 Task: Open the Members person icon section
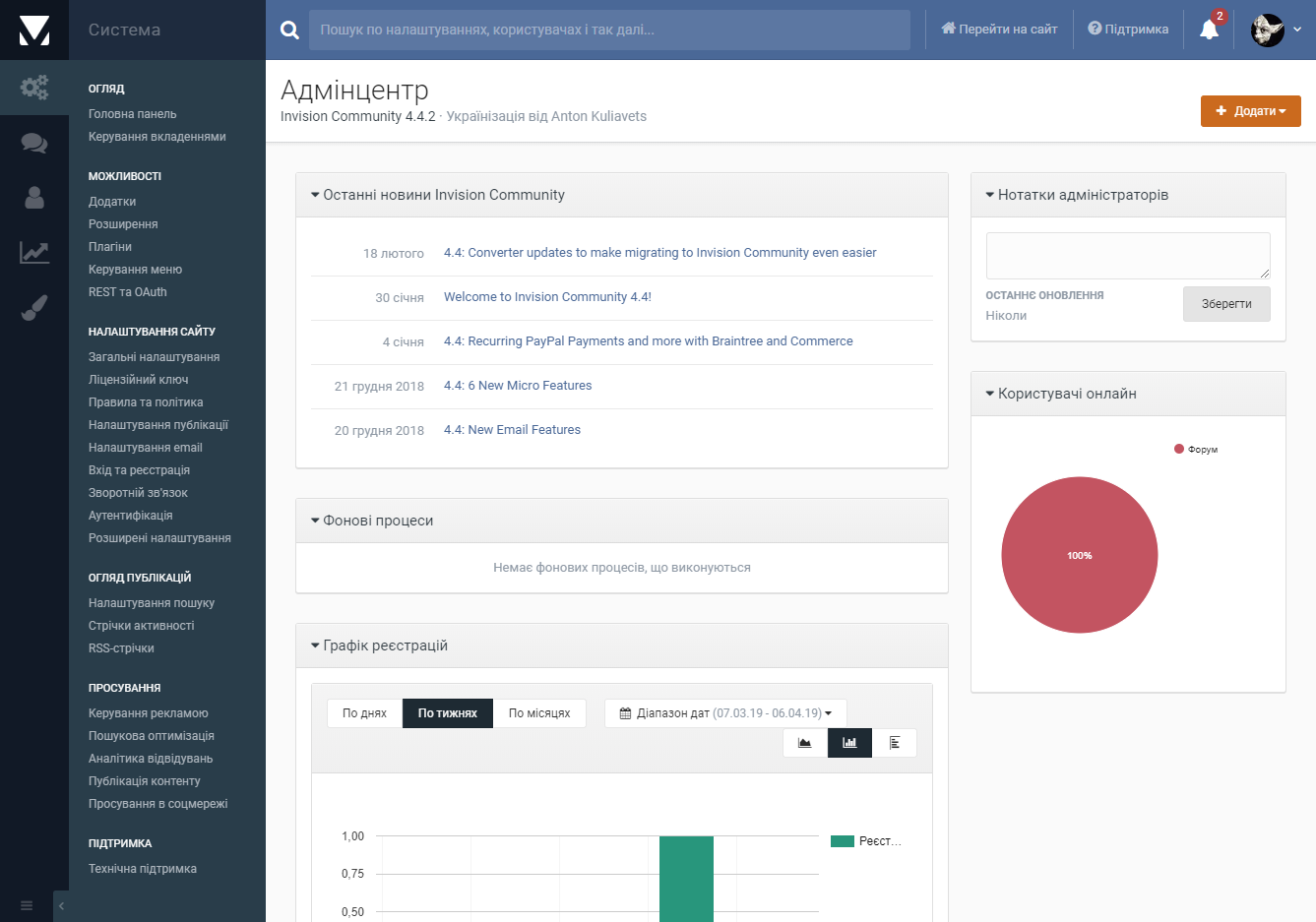(34, 198)
